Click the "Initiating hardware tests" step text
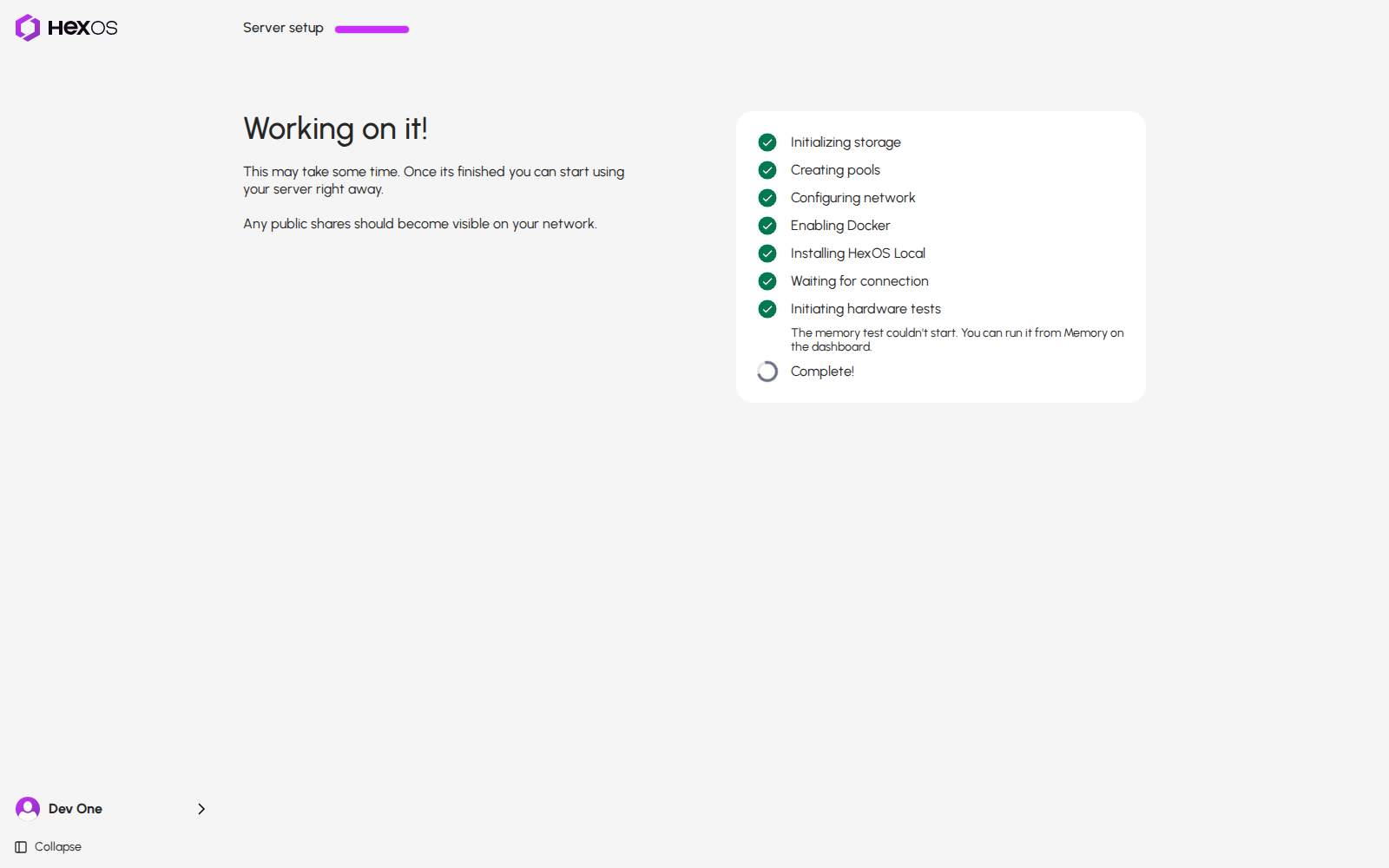The height and width of the screenshot is (868, 1389). pos(866,309)
